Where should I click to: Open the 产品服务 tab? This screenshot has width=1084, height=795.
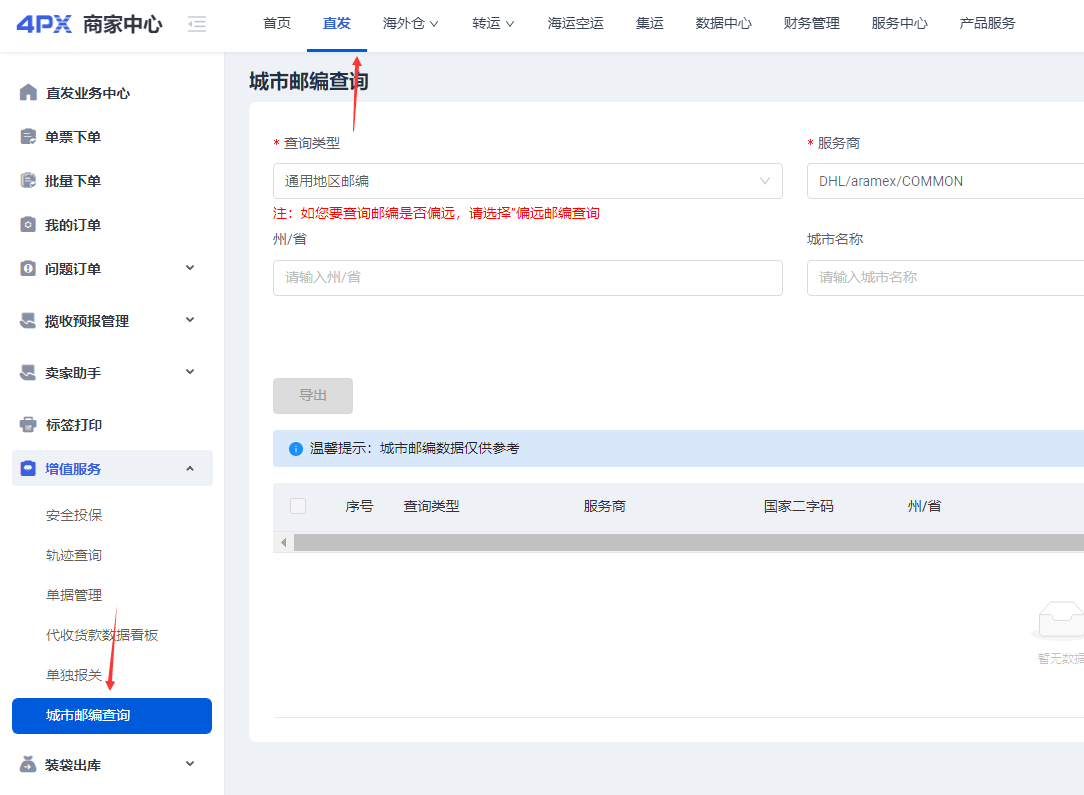tap(987, 24)
